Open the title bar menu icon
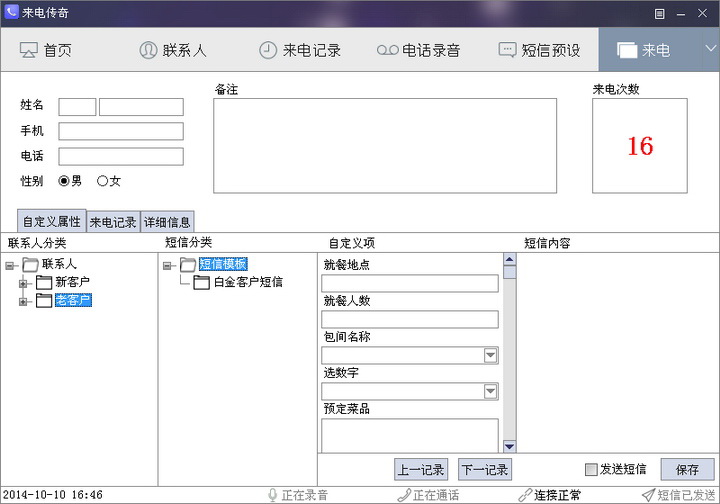This screenshot has width=720, height=504. point(659,14)
